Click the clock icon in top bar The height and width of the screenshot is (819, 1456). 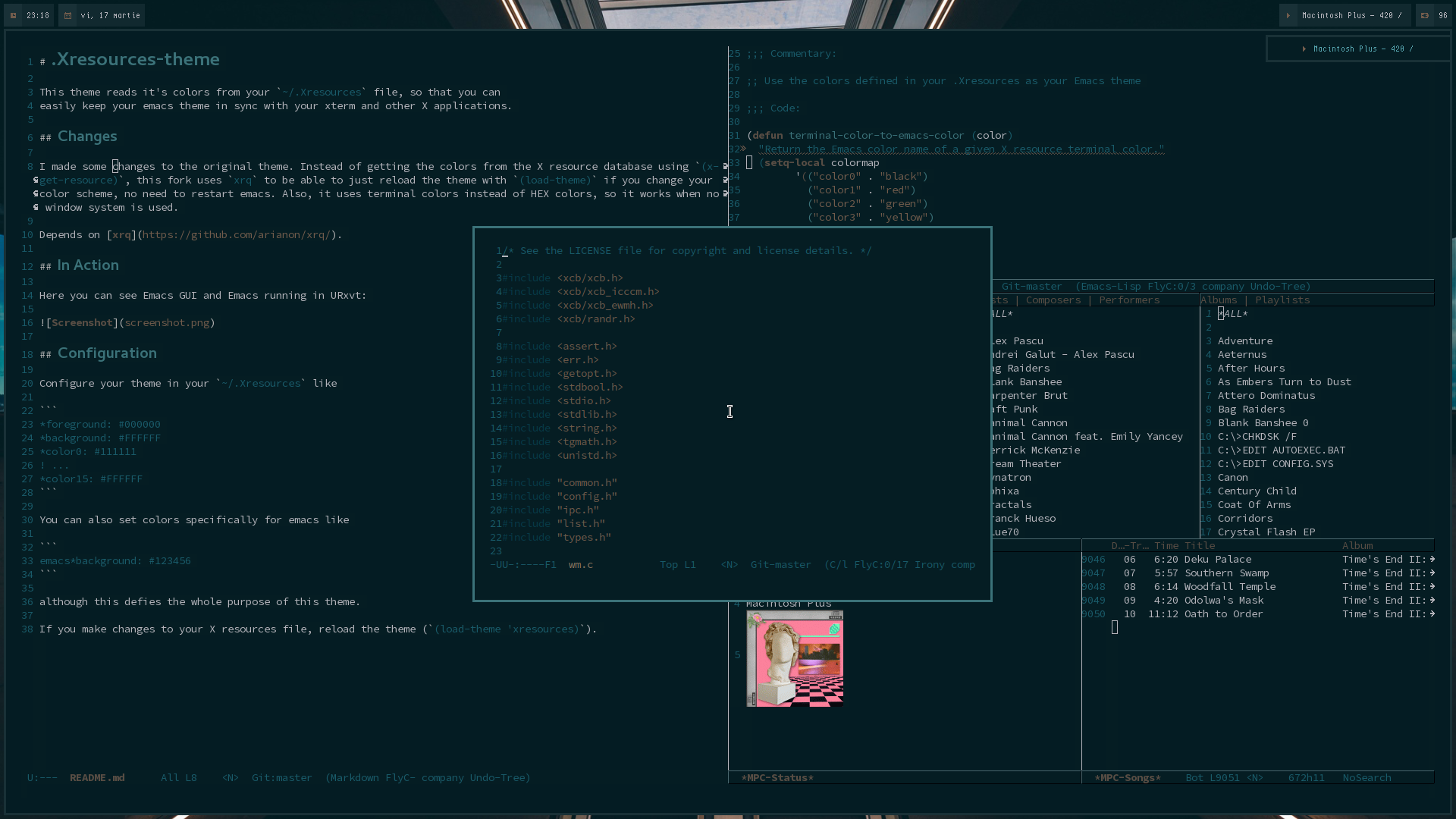point(14,15)
